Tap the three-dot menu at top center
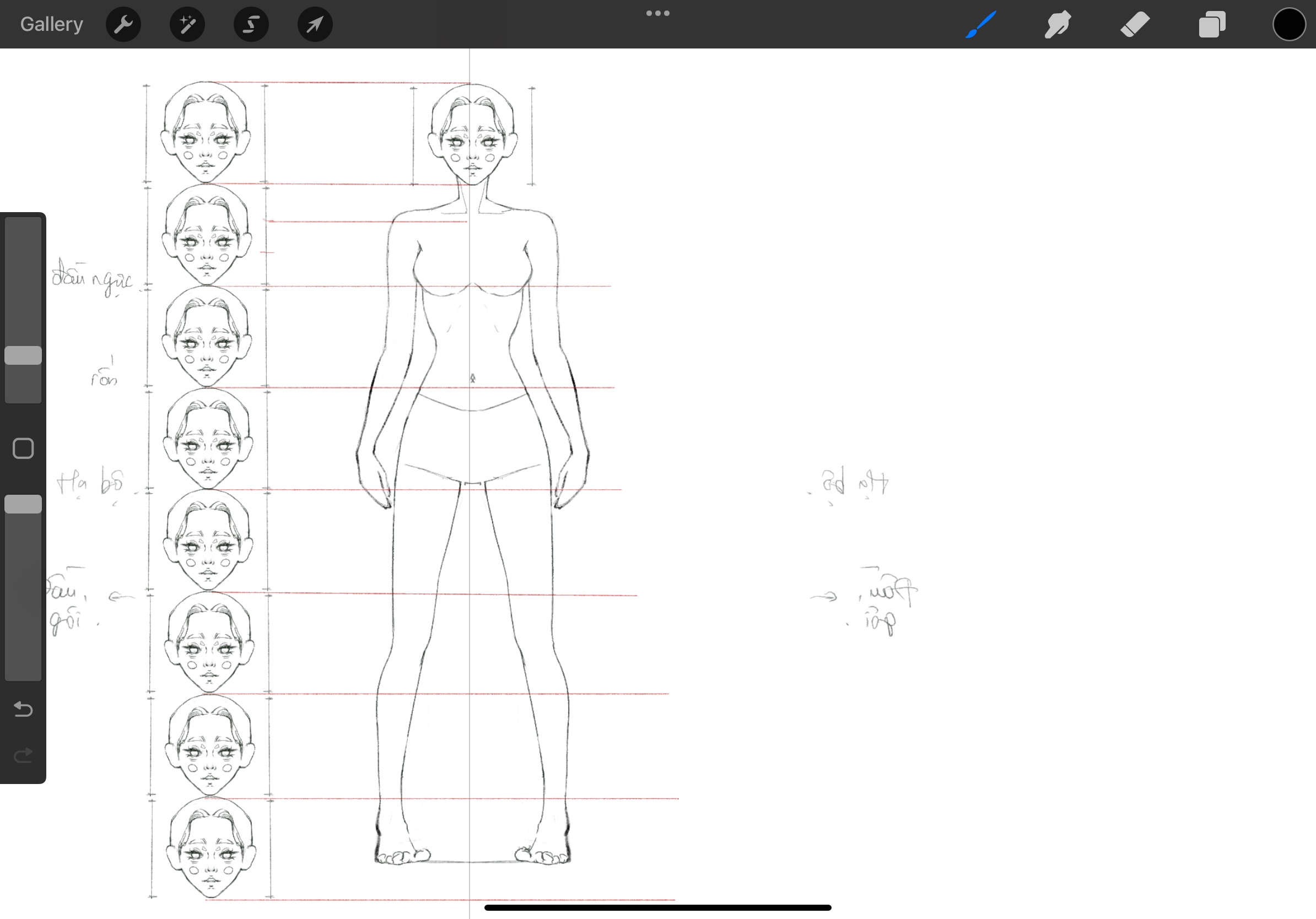Screen dimensions: 1316x919 coord(657,13)
